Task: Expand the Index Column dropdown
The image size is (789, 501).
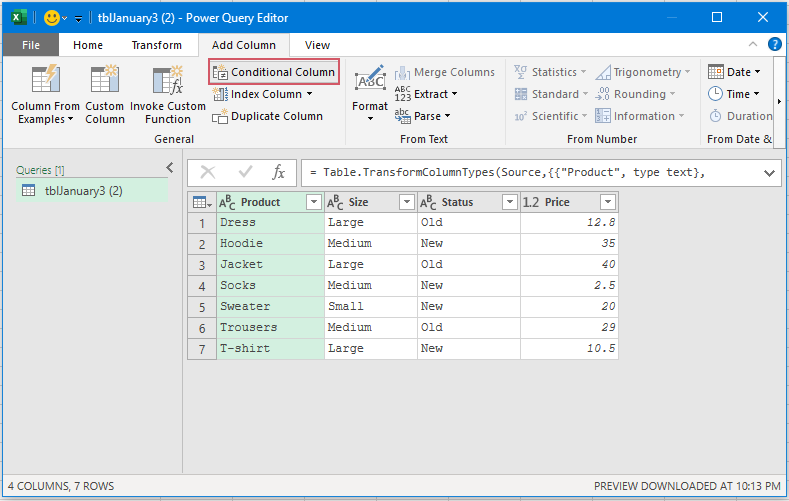Action: tap(309, 94)
